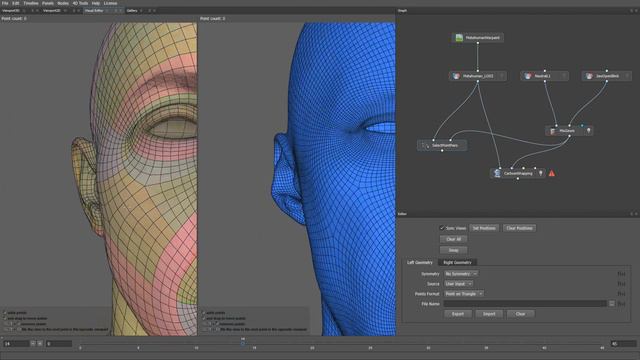Click Point count label in right viewport
This screenshot has height=360, width=640.
pyautogui.click(x=213, y=19)
